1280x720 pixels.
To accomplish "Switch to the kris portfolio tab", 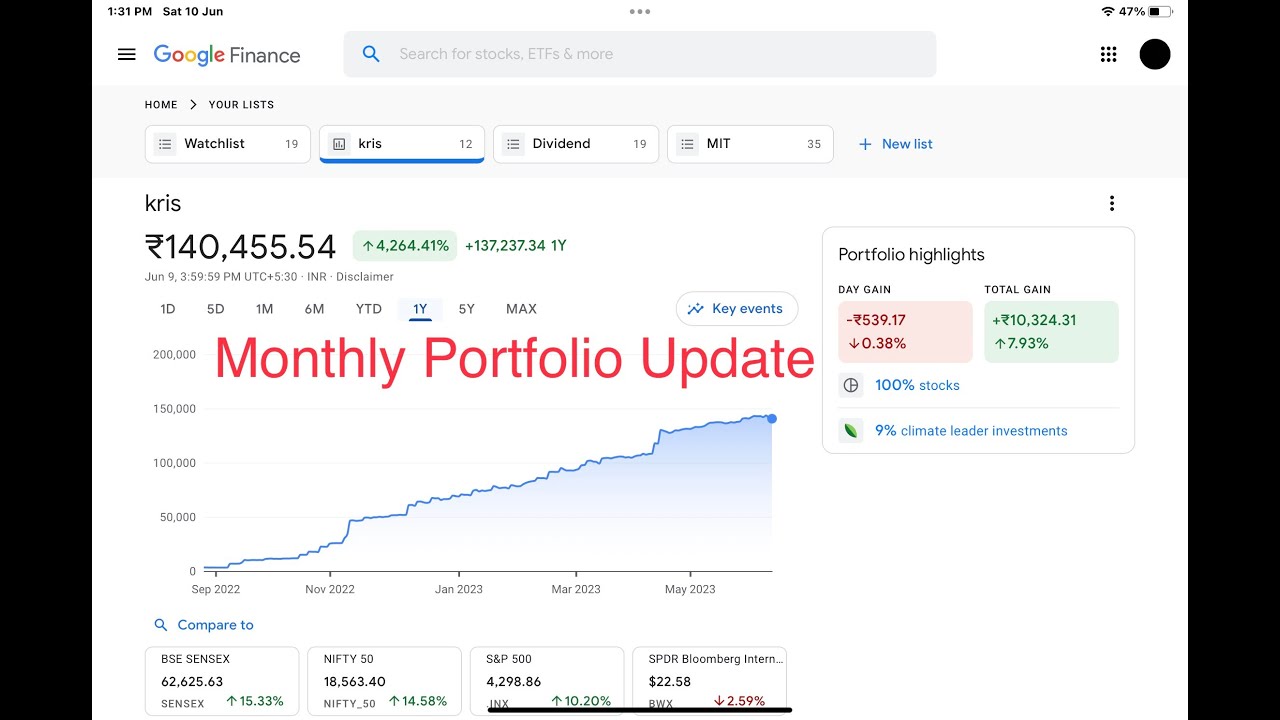I will click(x=402, y=144).
